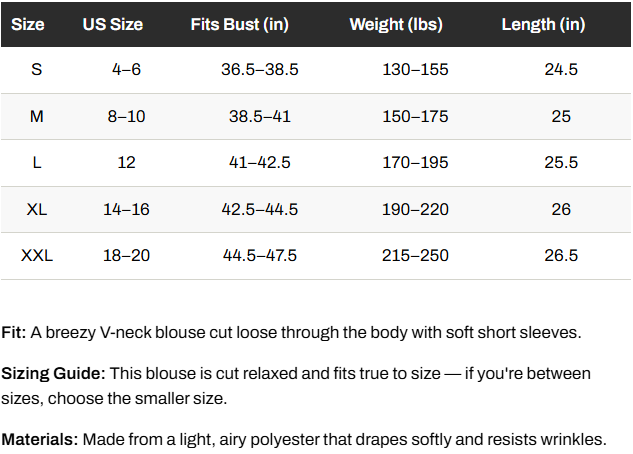Click the 150–175 weight cell
The height and width of the screenshot is (454, 633).
click(415, 117)
